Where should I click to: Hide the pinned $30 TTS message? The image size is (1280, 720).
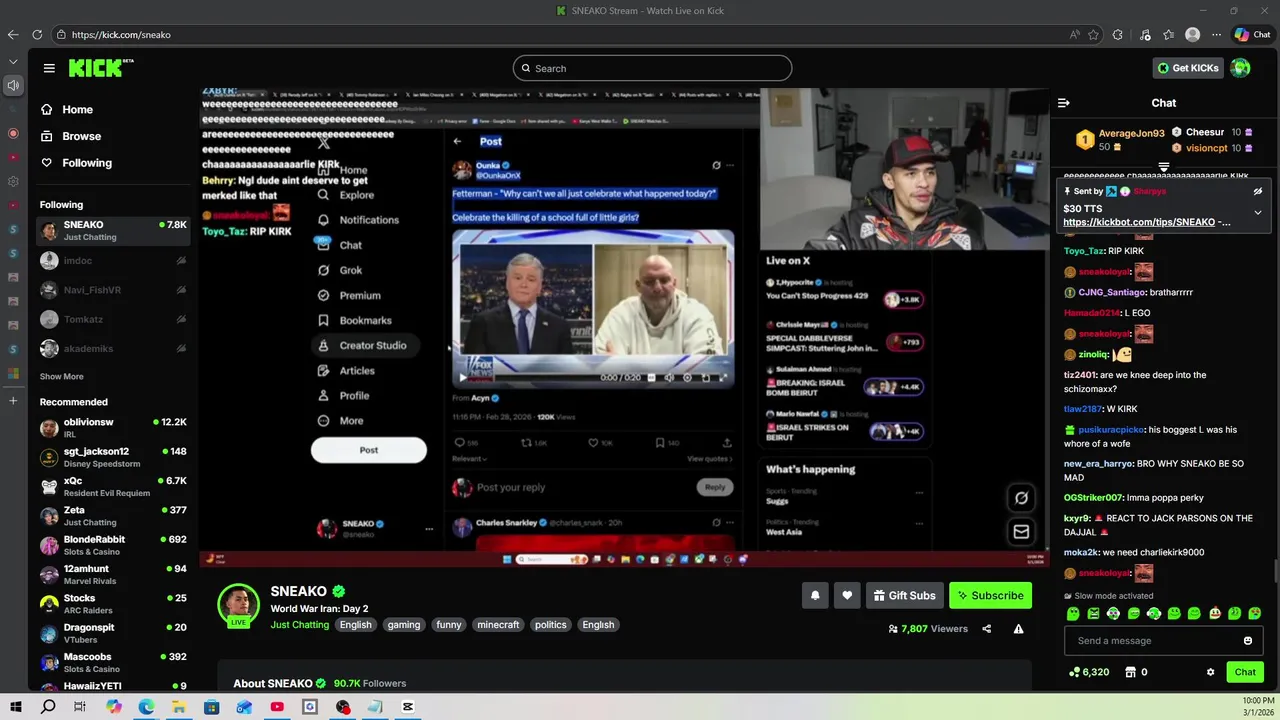click(1258, 191)
